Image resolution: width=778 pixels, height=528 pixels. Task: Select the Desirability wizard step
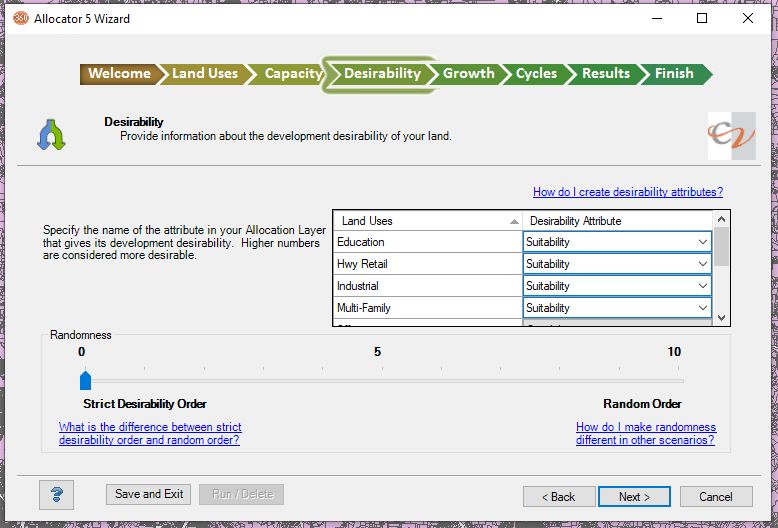[x=382, y=74]
